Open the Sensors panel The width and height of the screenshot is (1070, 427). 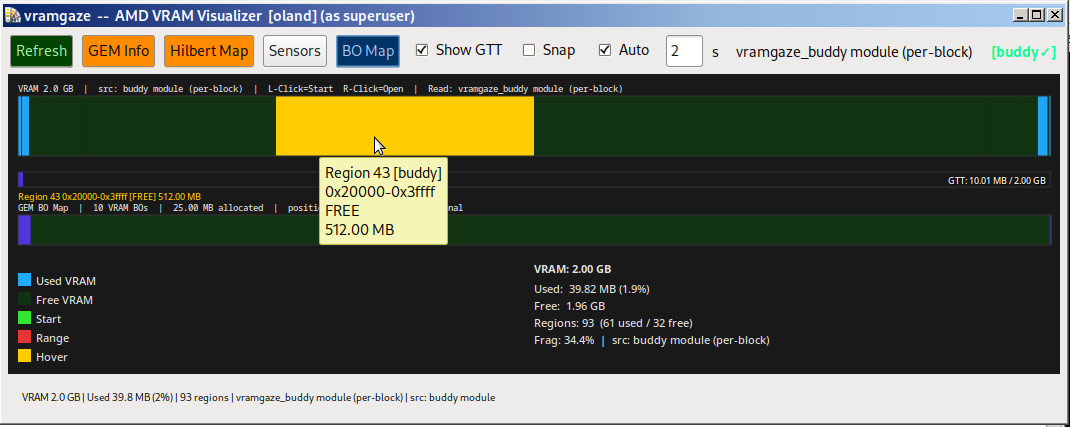pos(295,51)
